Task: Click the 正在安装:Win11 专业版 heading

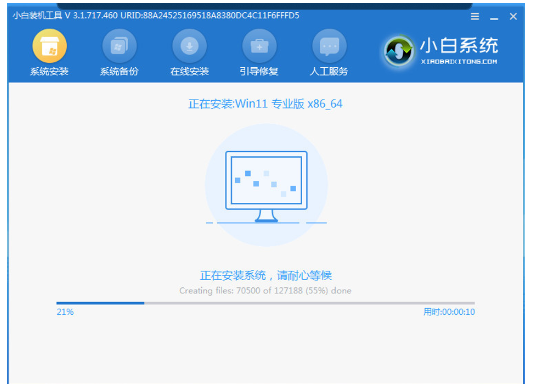Action: pos(265,104)
